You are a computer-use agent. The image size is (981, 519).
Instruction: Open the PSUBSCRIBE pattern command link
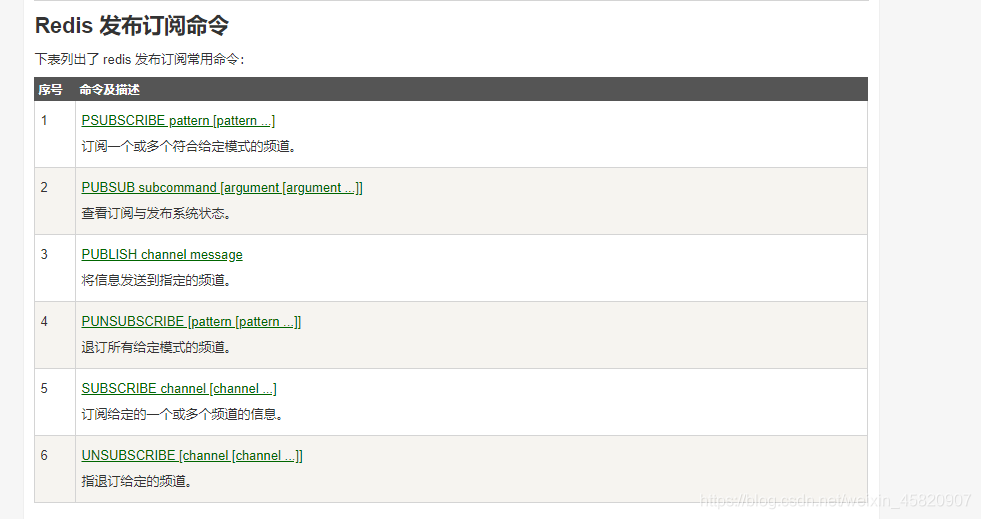click(178, 121)
